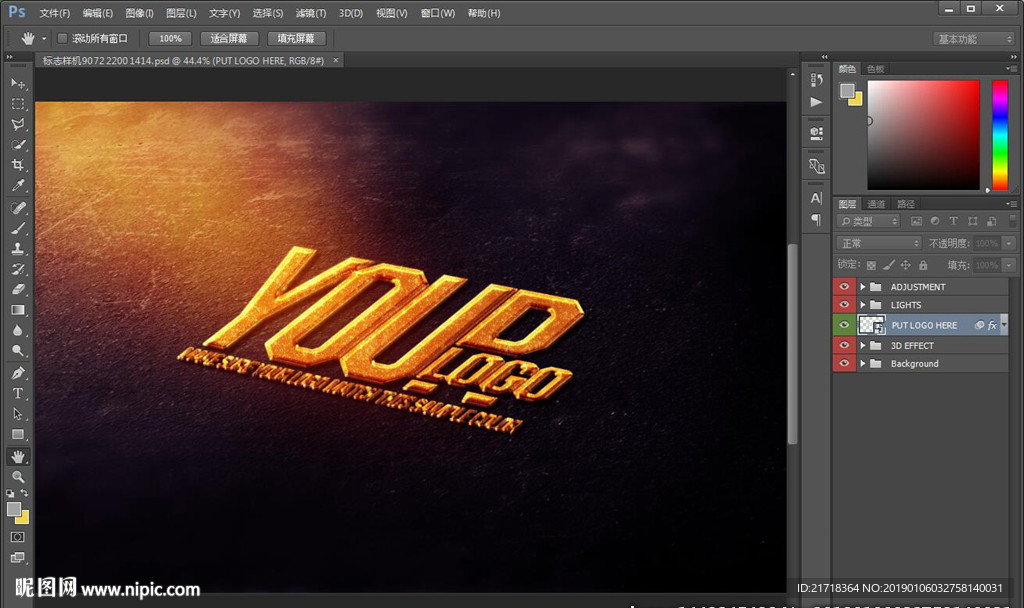The image size is (1024, 608).
Task: Expand the LIGHTS group
Action: coord(863,305)
